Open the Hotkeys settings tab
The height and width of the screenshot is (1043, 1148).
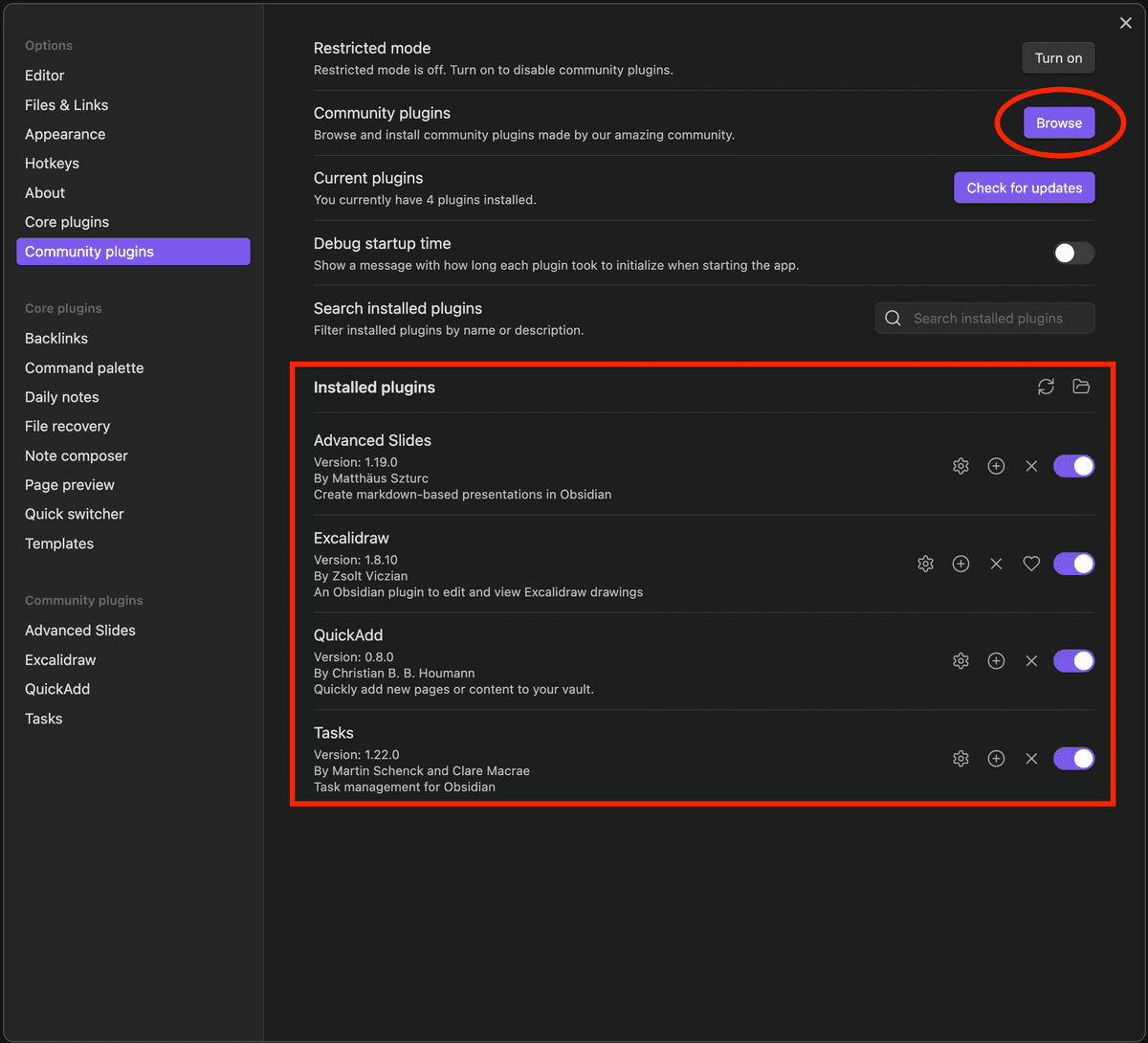52,164
